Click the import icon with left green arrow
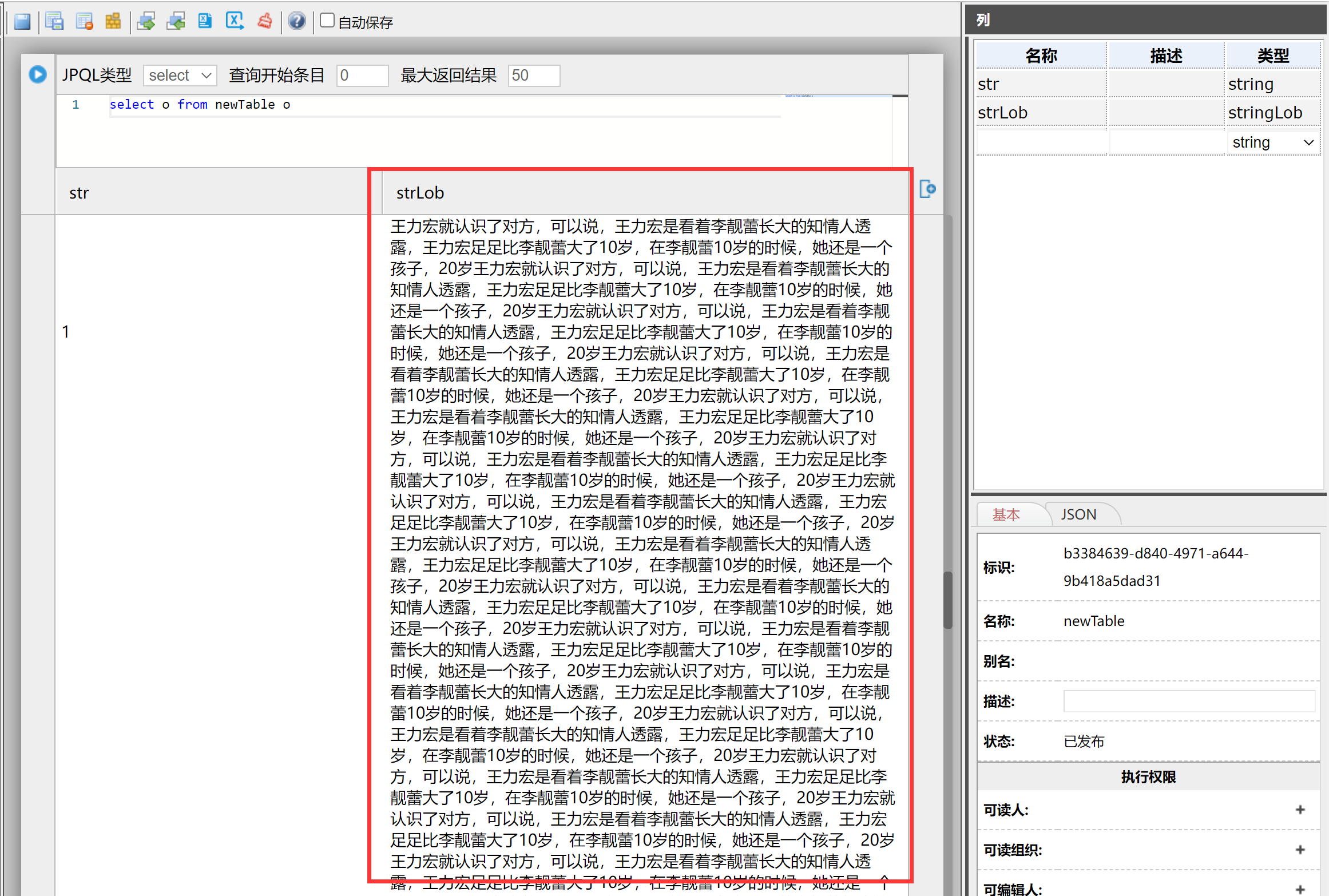The height and width of the screenshot is (896, 1329). [176, 22]
